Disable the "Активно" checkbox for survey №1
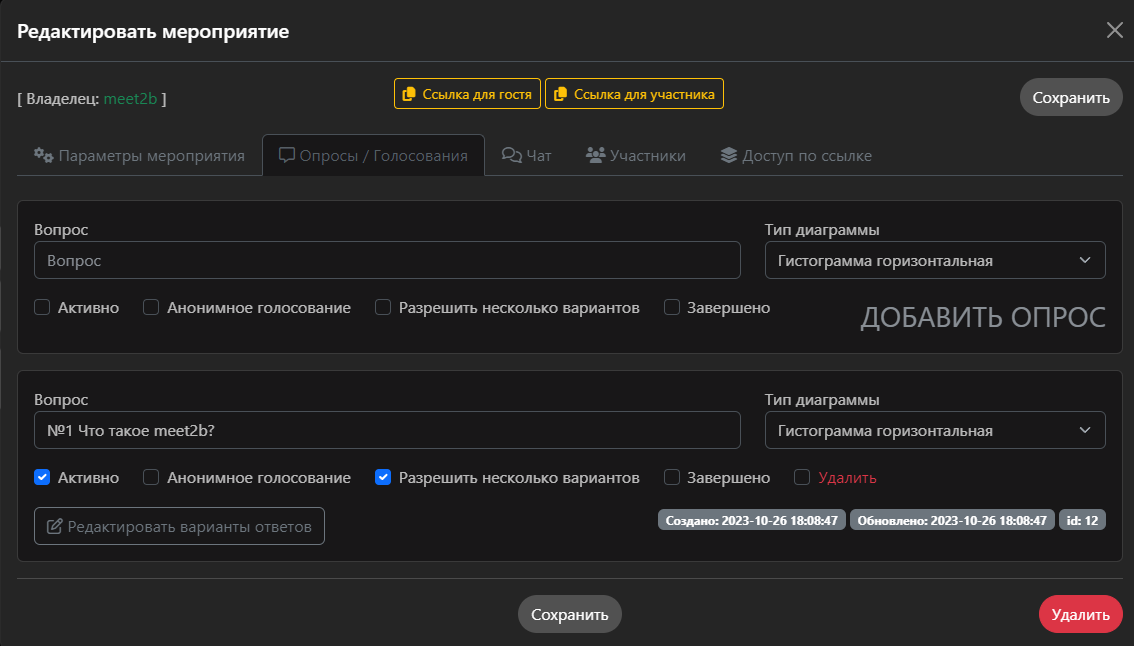 tap(42, 477)
